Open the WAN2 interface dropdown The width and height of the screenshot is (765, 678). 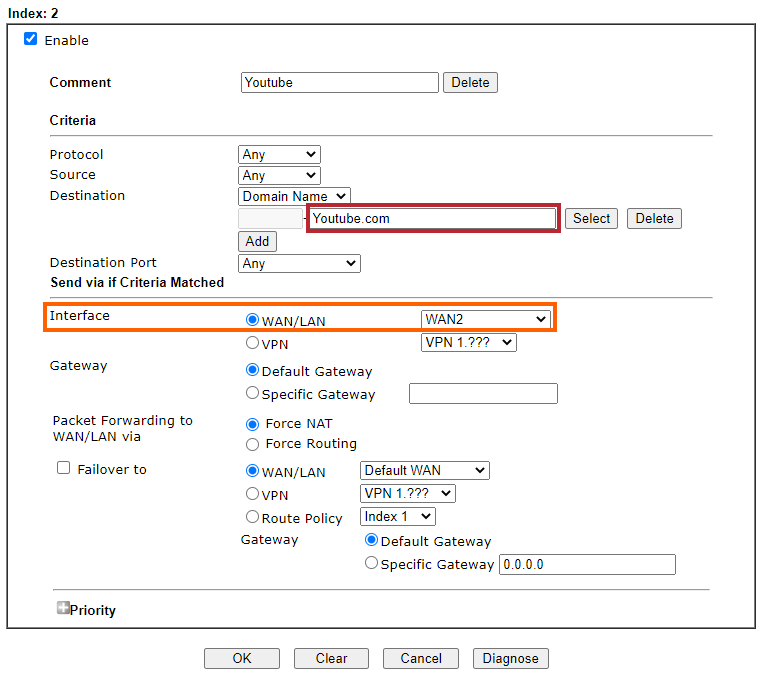(486, 319)
